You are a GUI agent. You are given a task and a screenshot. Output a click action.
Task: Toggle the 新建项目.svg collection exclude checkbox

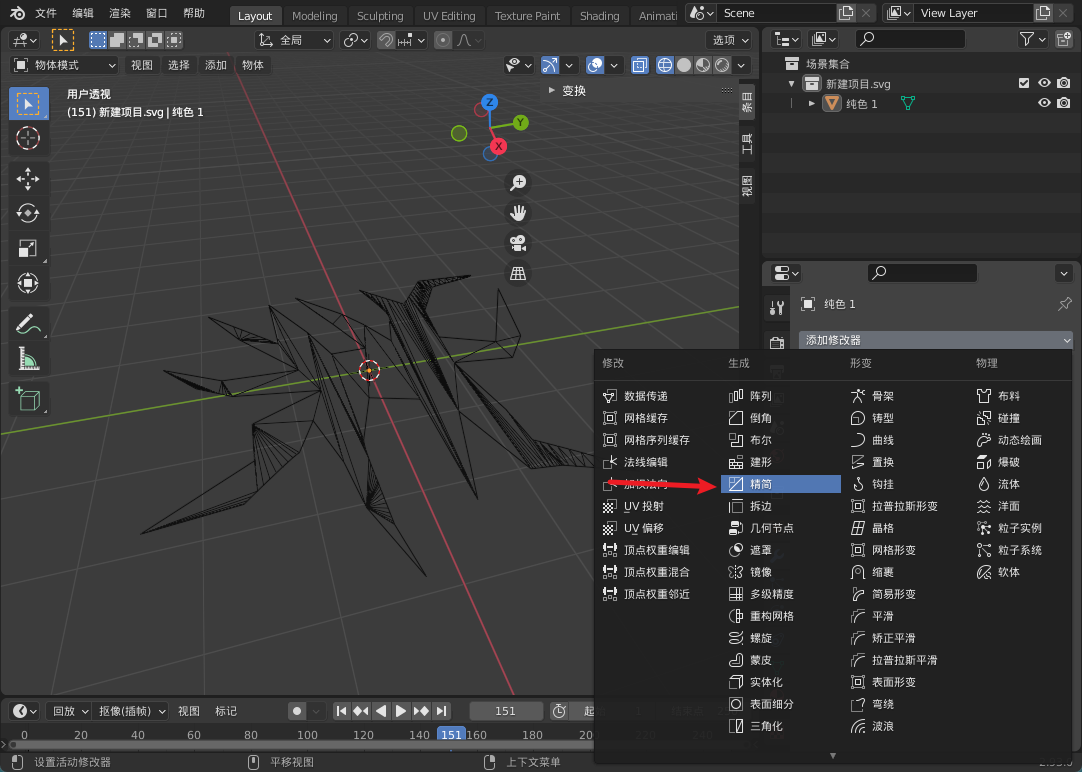(1024, 83)
